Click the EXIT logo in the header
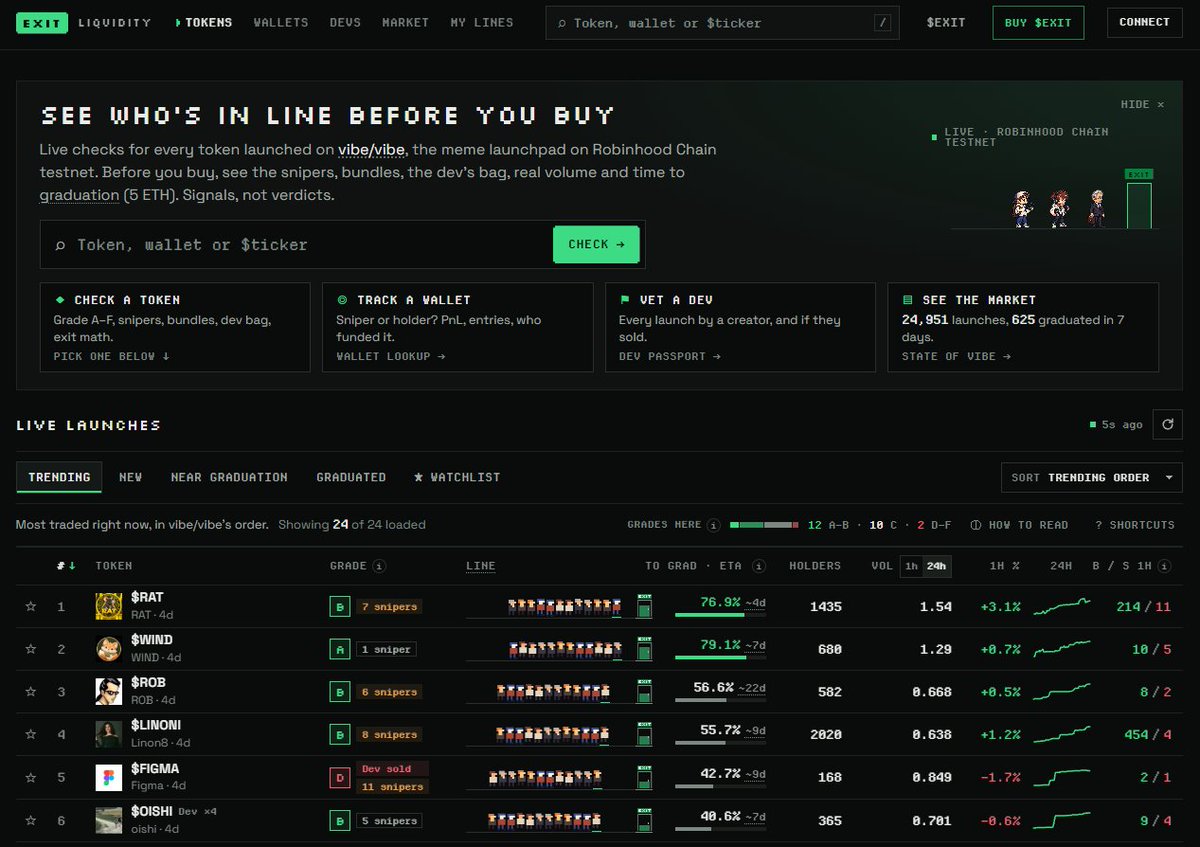The width and height of the screenshot is (1200, 847). (x=41, y=23)
